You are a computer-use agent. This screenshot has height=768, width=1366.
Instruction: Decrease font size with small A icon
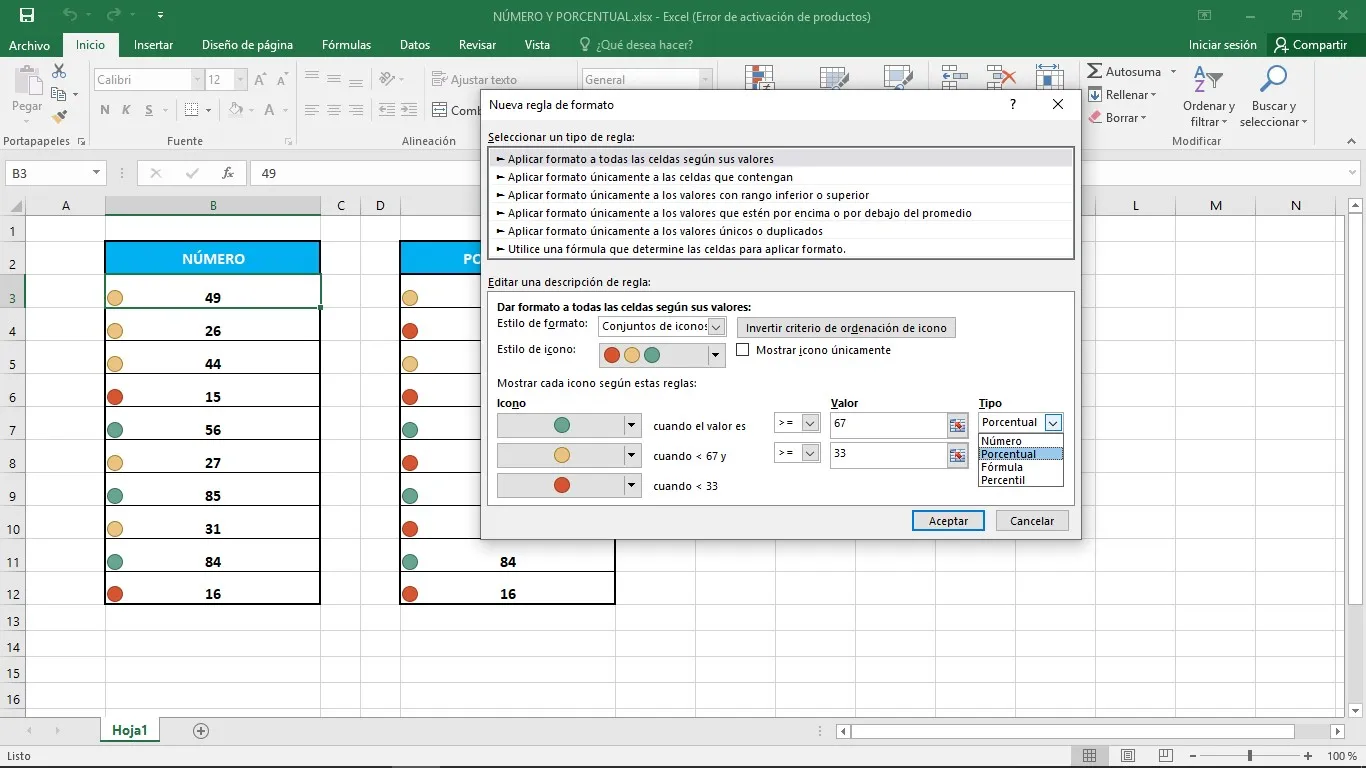(283, 80)
